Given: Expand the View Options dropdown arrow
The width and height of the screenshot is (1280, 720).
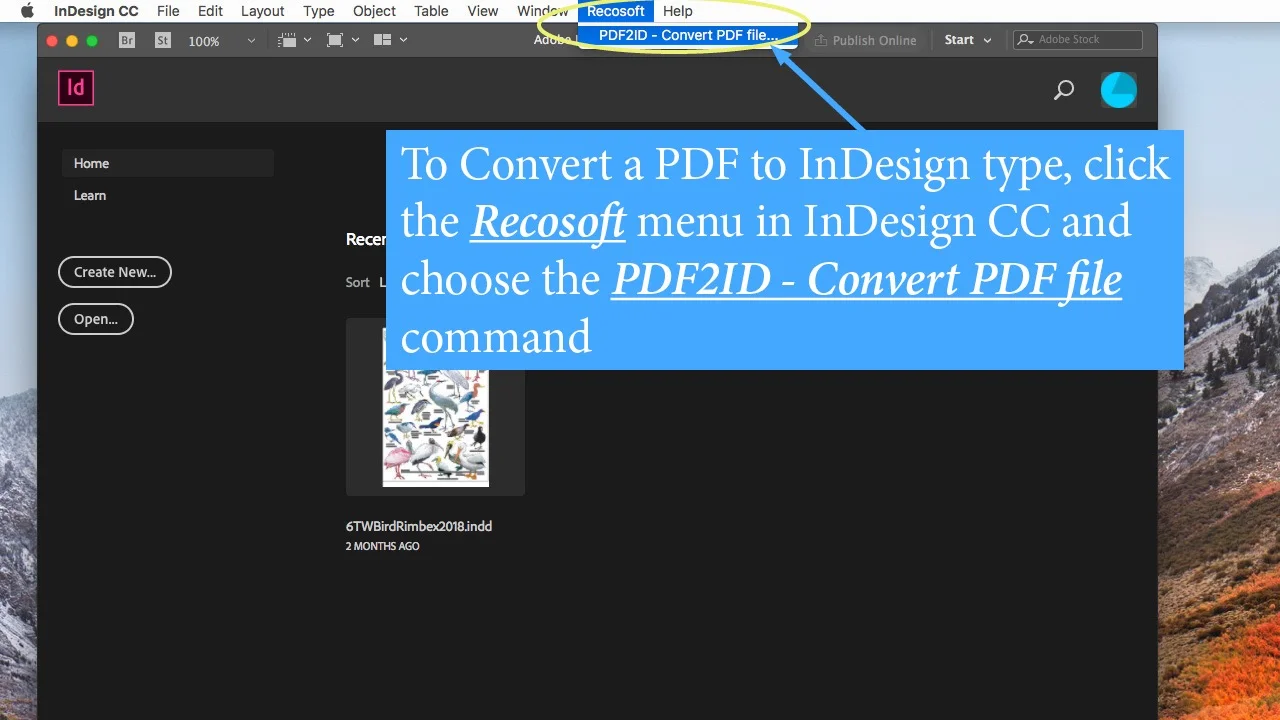Looking at the screenshot, I should (307, 40).
